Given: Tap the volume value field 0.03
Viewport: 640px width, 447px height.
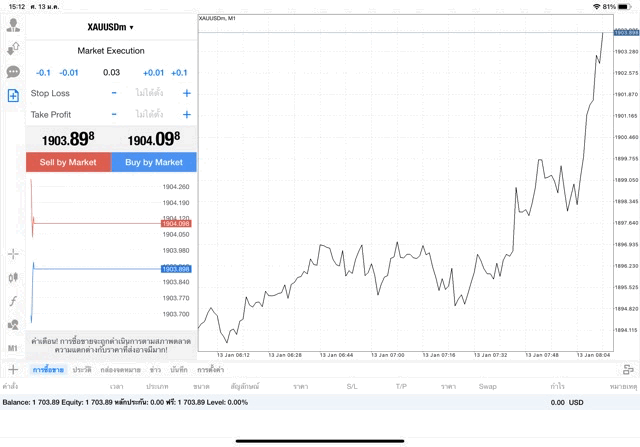Looking at the screenshot, I should [111, 72].
